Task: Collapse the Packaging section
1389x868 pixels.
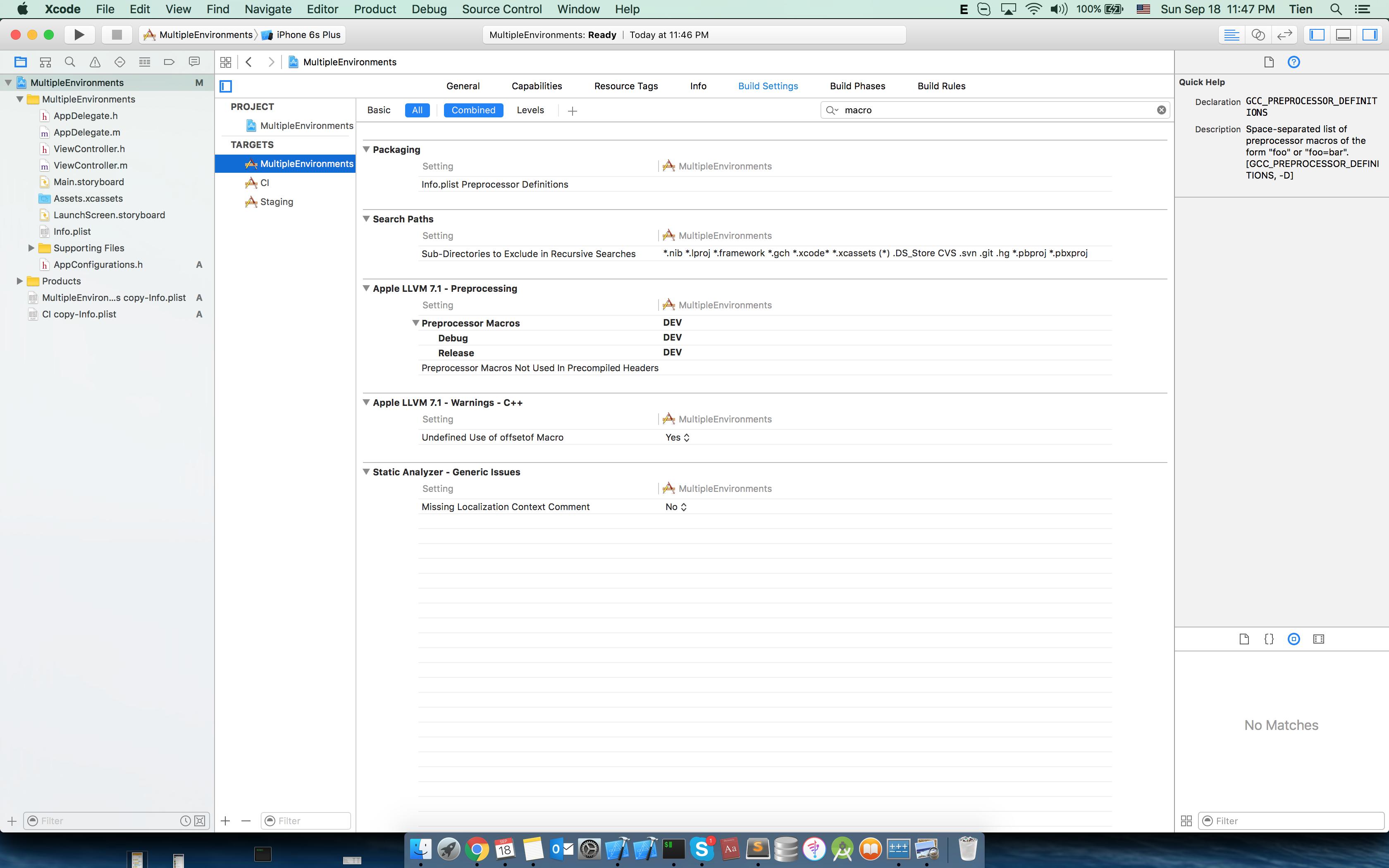Action: pyautogui.click(x=366, y=149)
